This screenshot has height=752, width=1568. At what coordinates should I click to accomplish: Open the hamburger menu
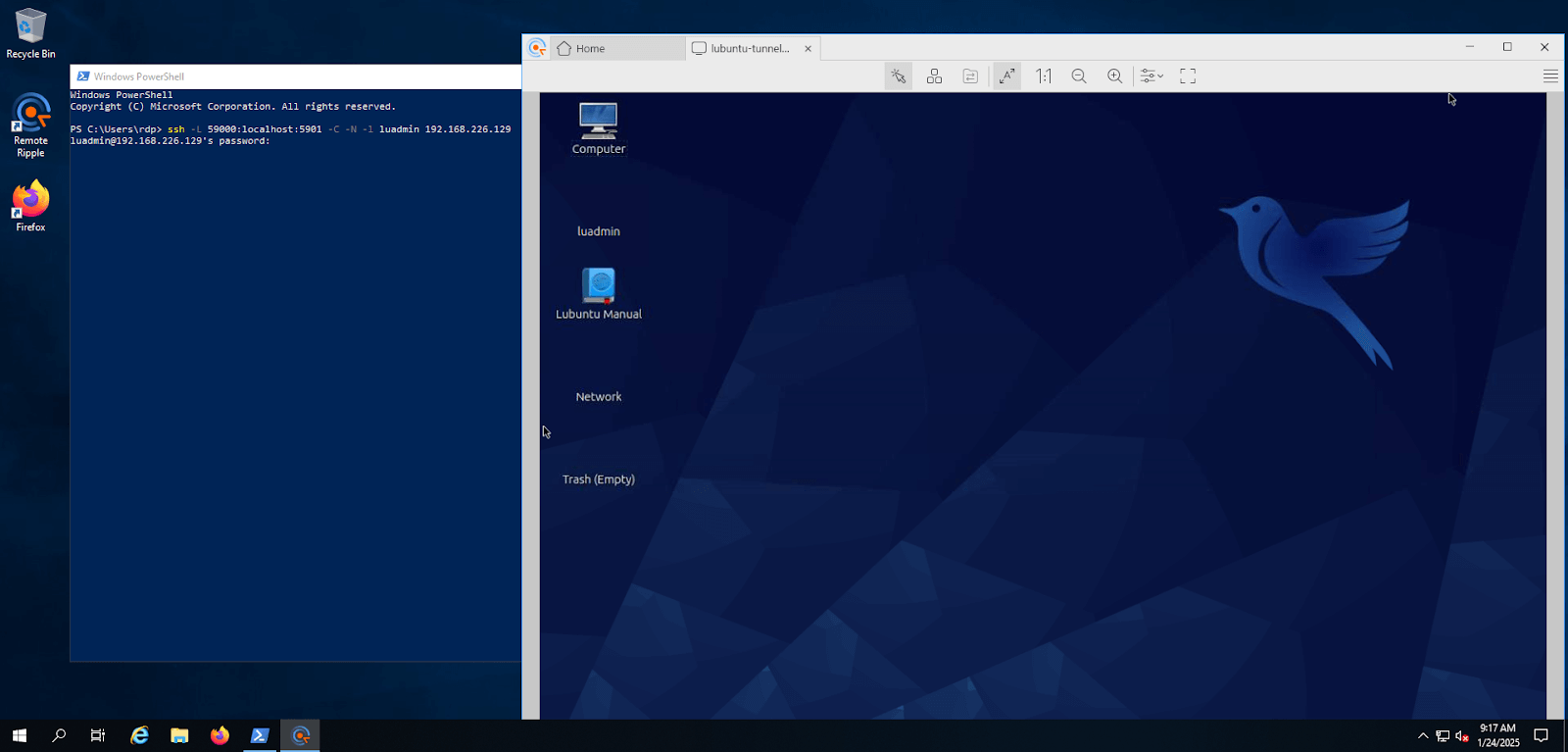1550,76
